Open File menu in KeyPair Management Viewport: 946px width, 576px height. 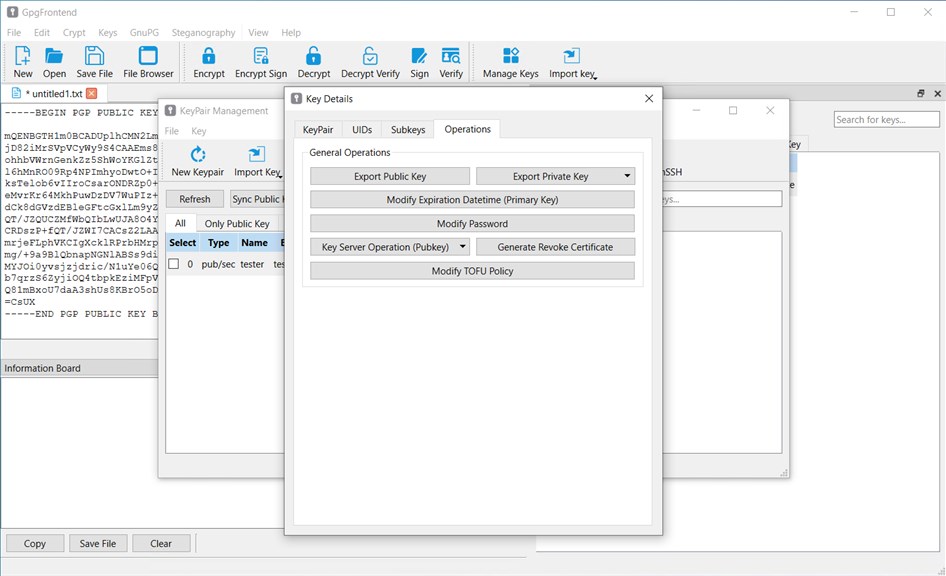(172, 131)
